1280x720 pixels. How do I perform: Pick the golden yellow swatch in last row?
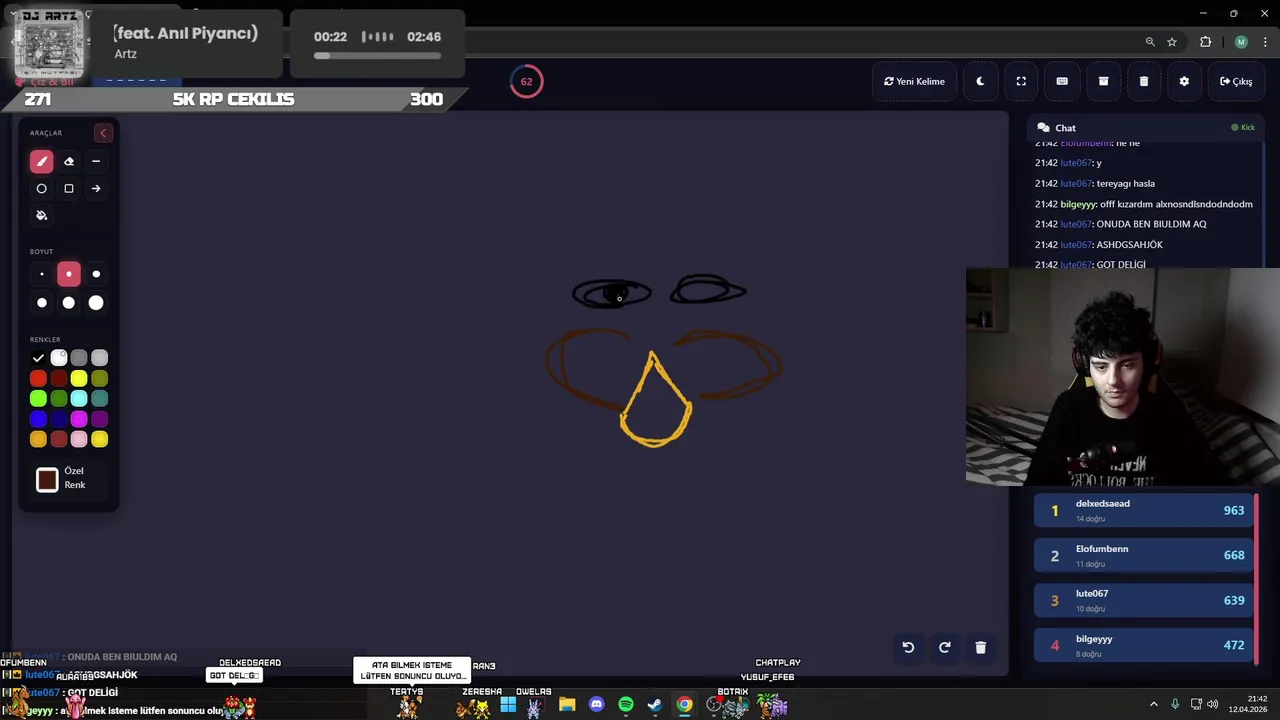(99, 439)
